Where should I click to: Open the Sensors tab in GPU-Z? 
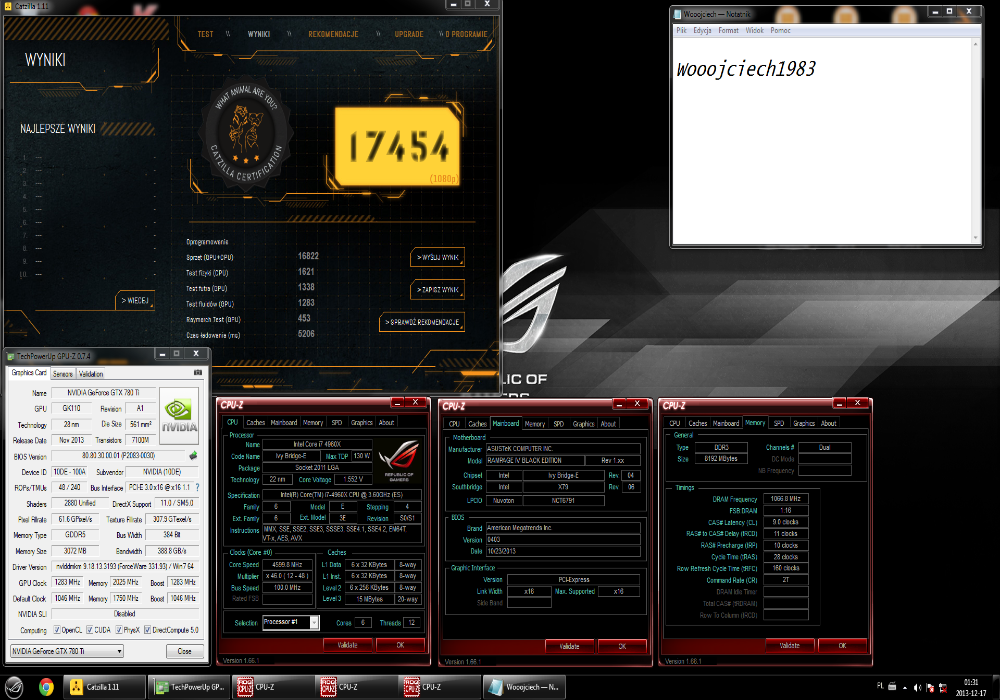(x=62, y=374)
